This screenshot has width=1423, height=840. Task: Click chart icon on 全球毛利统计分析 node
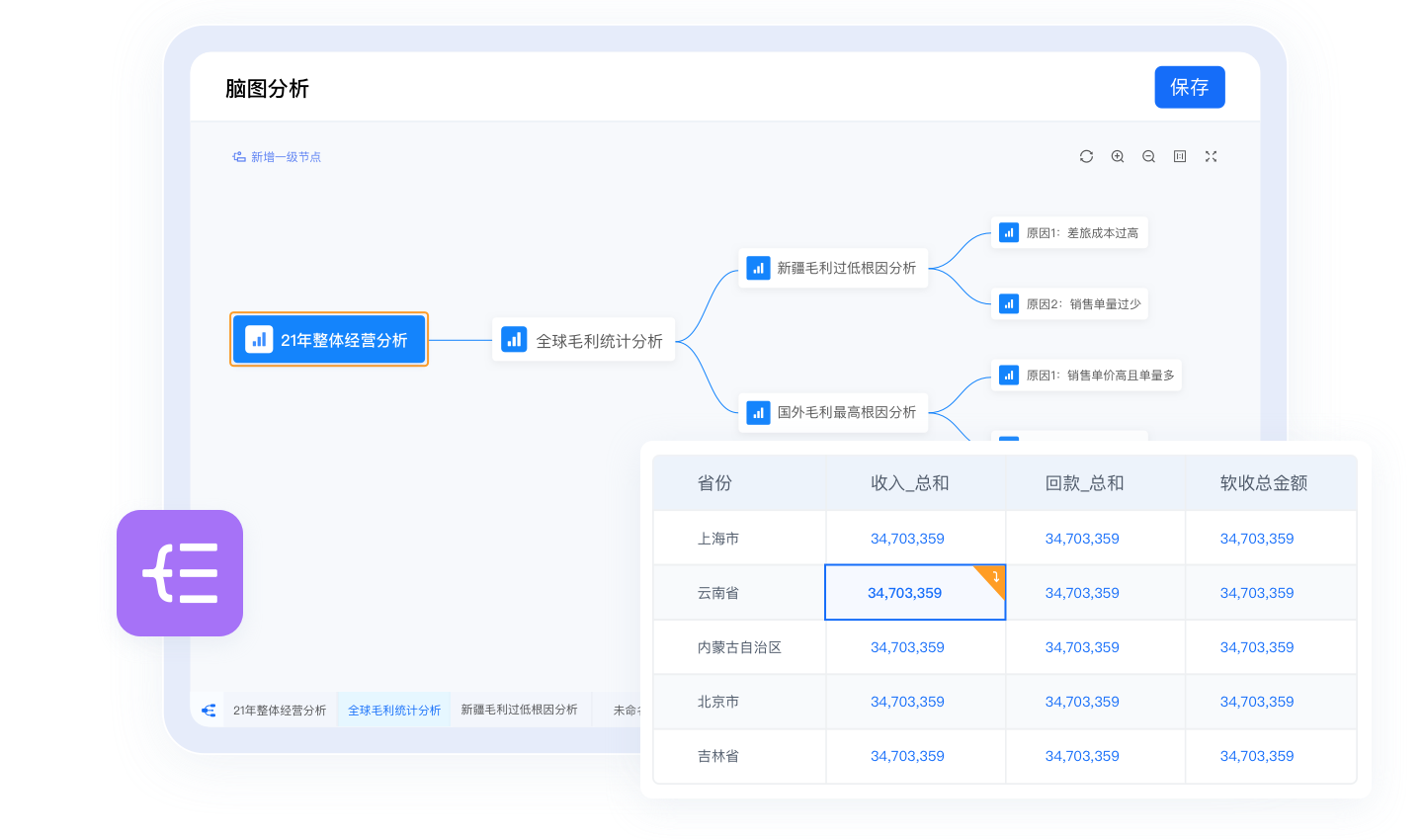tap(514, 339)
